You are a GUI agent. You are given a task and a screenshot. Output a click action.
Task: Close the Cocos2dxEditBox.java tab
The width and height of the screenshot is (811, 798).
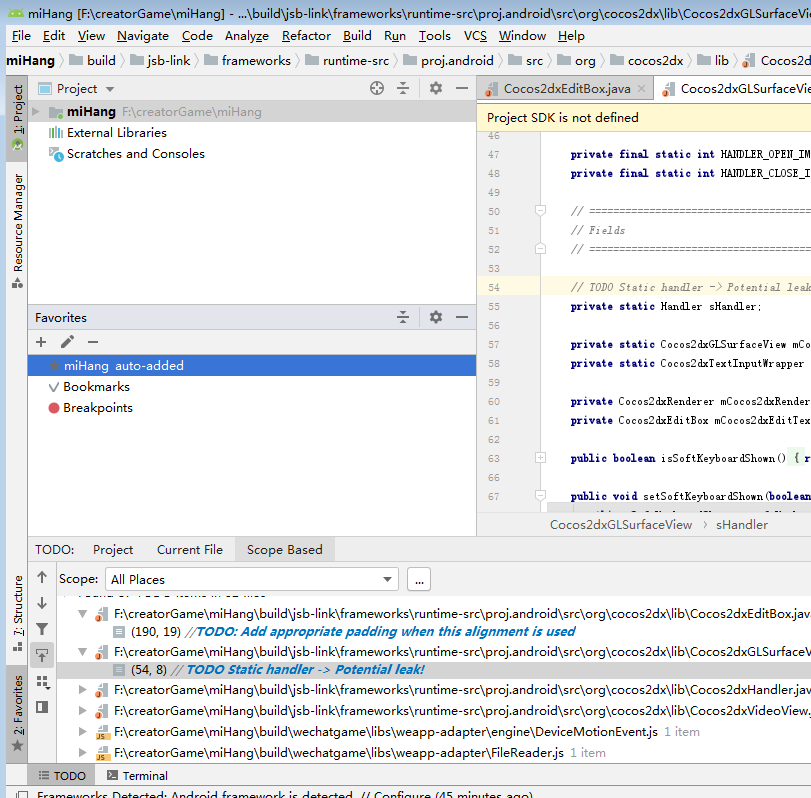(641, 88)
